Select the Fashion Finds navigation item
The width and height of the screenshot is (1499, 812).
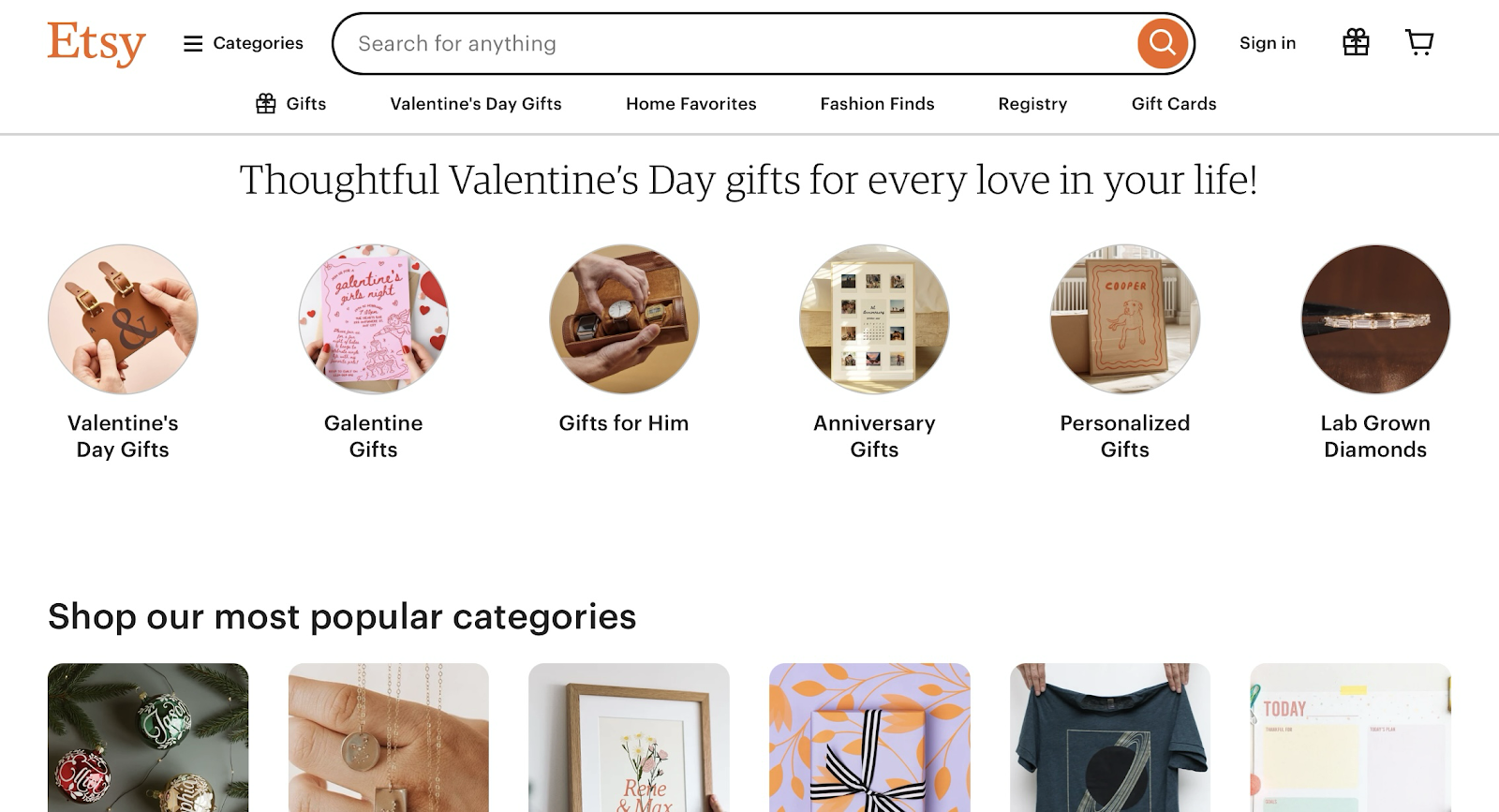coord(877,104)
